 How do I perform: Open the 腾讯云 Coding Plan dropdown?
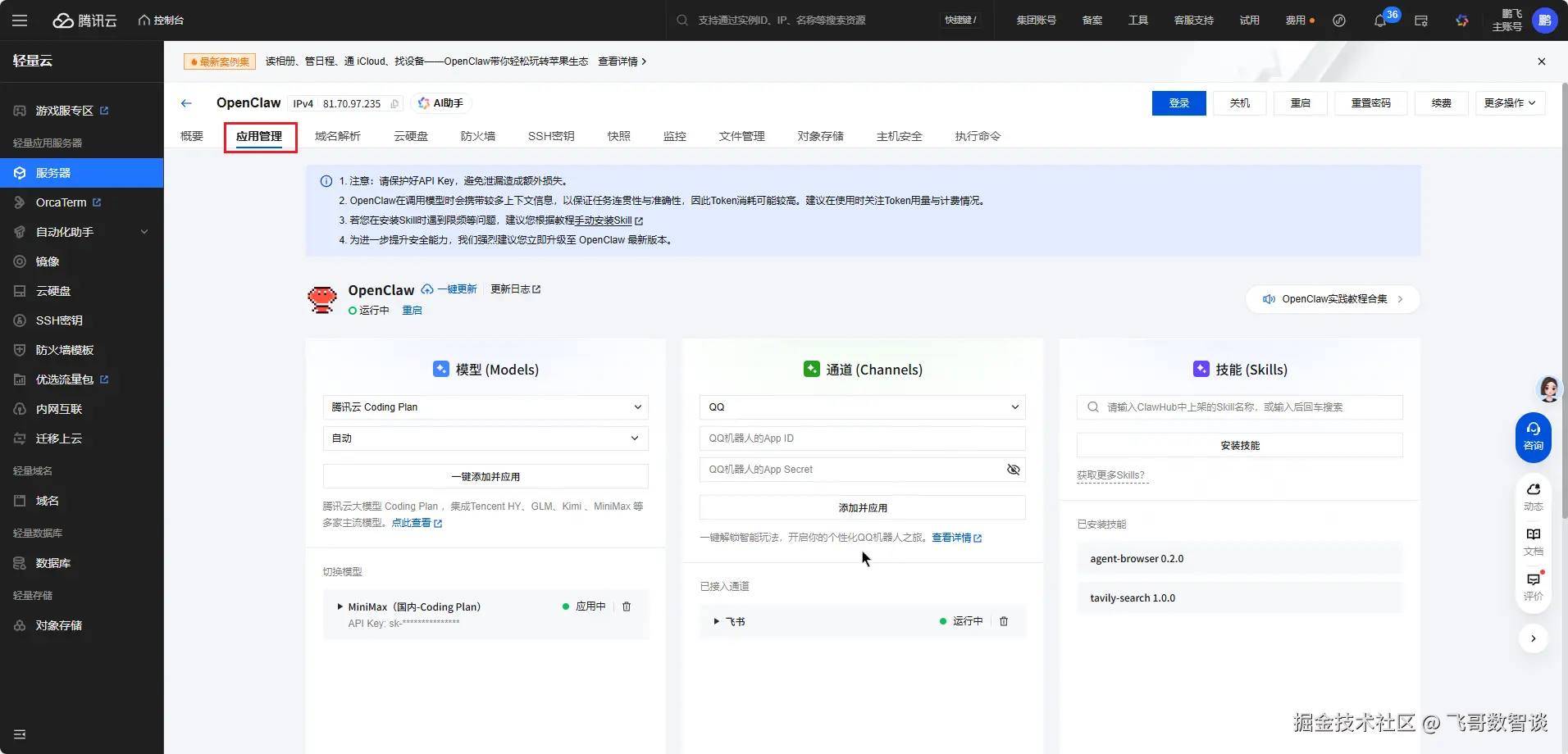click(x=485, y=407)
